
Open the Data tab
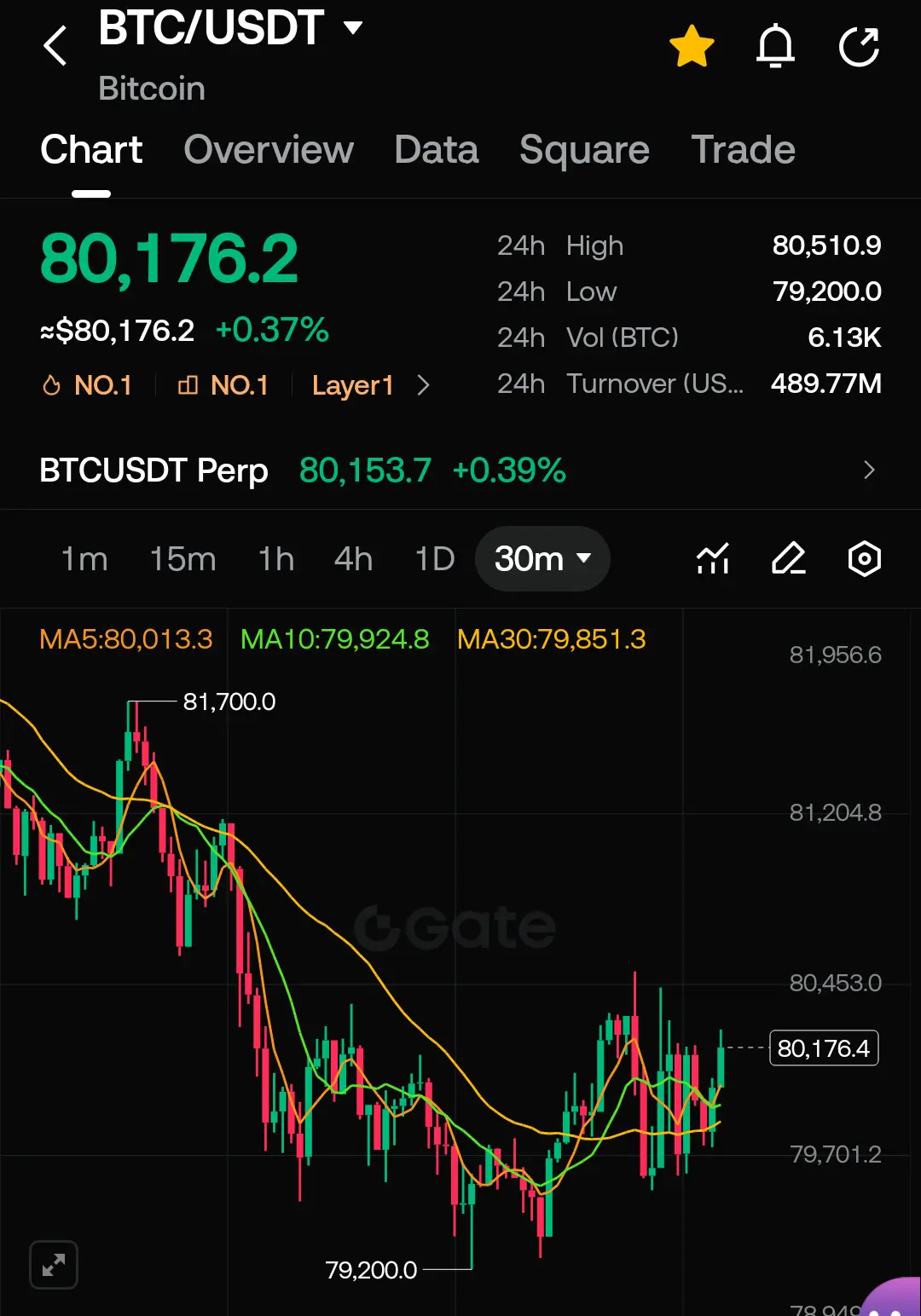437,150
